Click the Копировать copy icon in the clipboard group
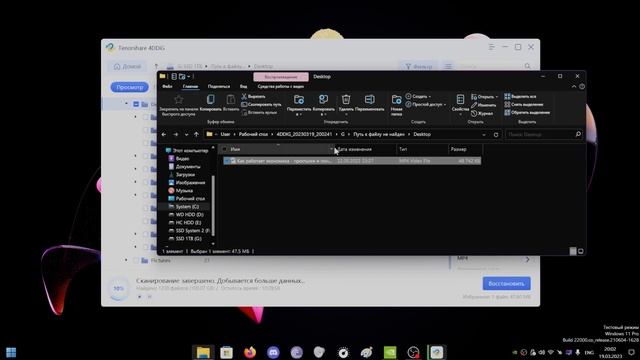This screenshot has width=640, height=360. [211, 99]
